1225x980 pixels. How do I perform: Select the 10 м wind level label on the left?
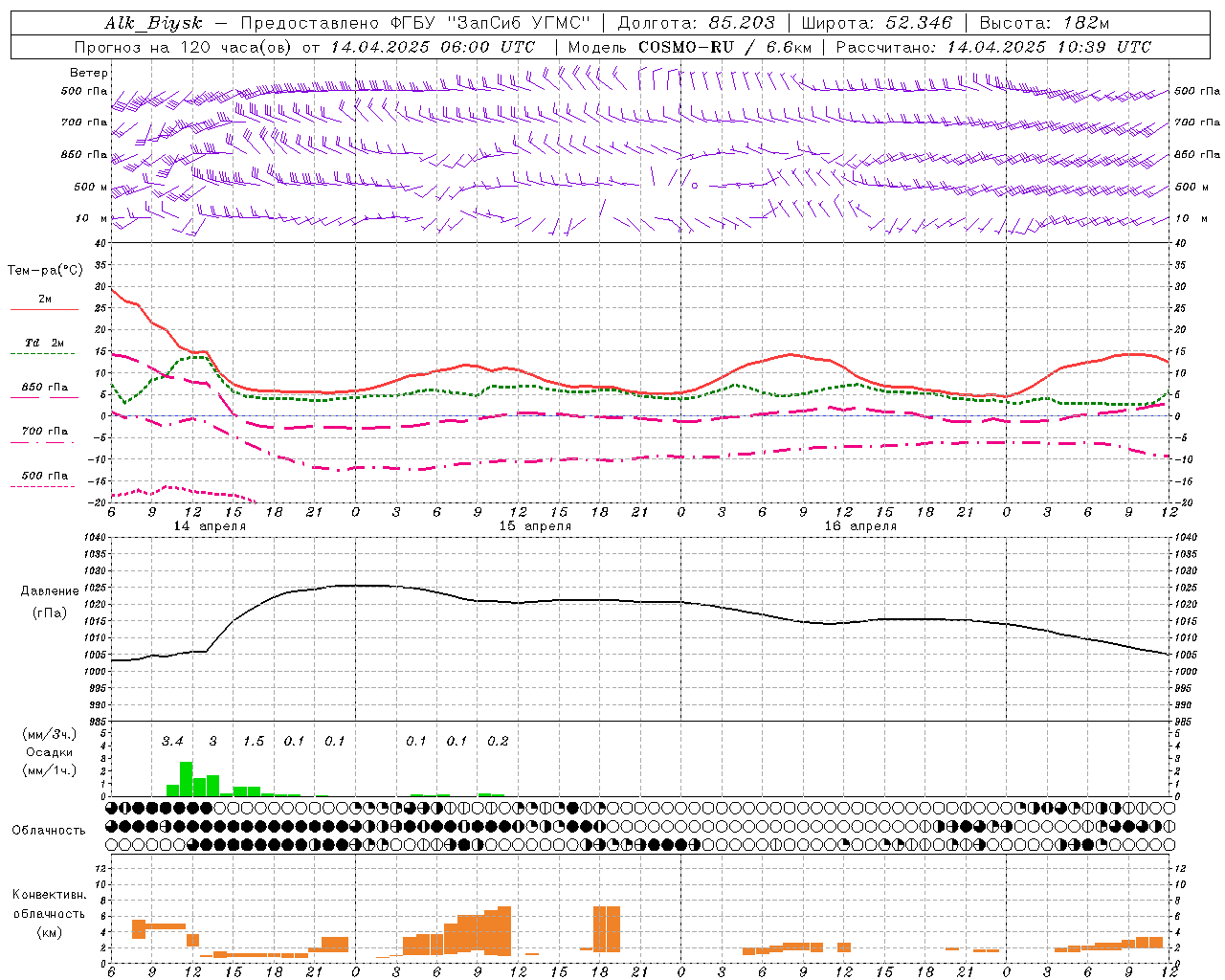(x=92, y=218)
